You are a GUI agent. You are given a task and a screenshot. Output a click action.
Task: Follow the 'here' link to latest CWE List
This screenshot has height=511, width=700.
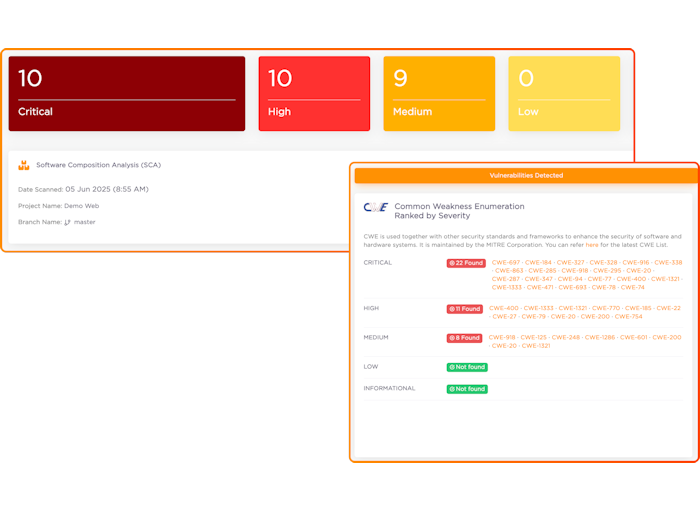point(592,245)
